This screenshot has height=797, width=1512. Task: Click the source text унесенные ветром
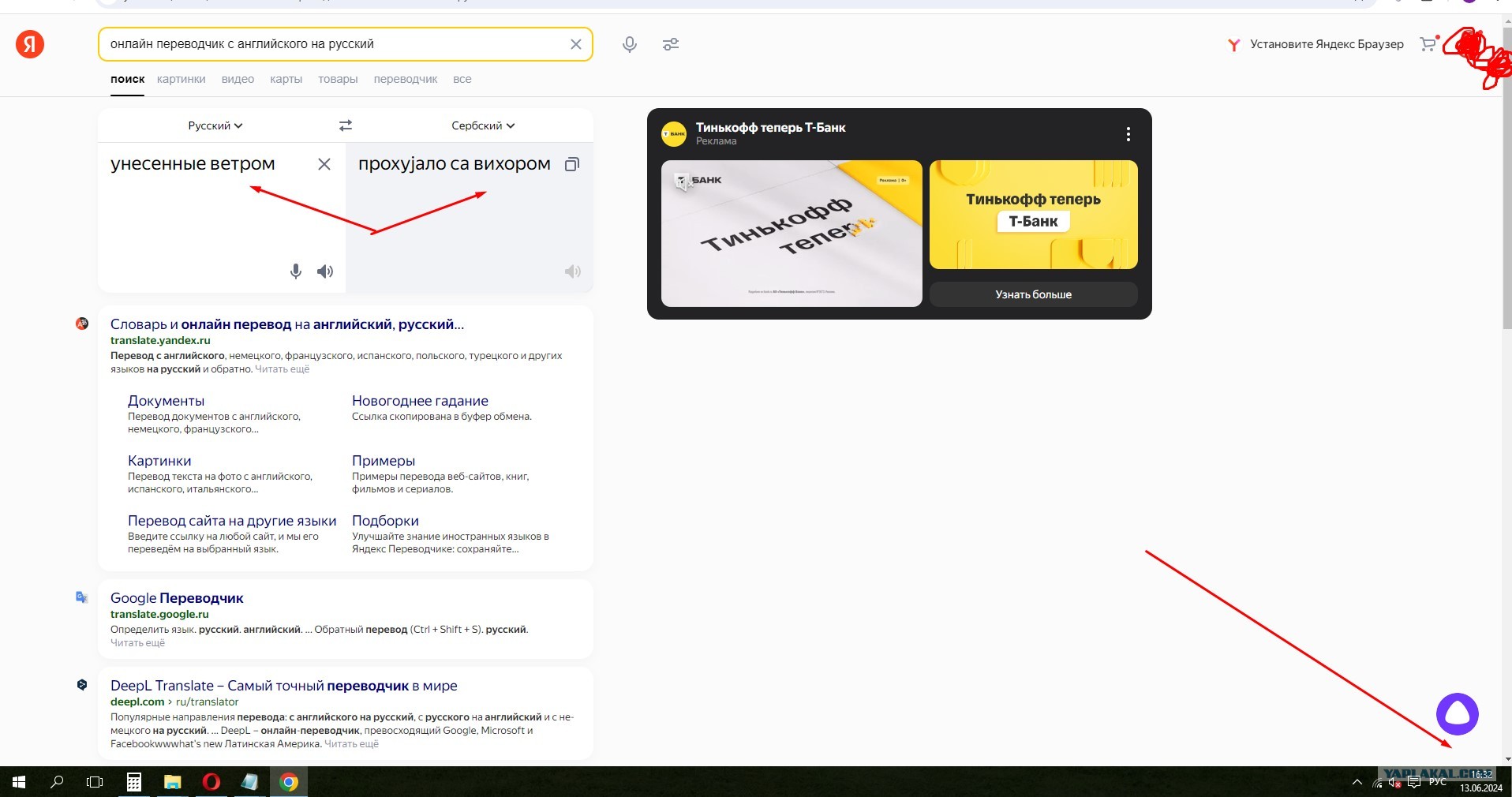193,164
